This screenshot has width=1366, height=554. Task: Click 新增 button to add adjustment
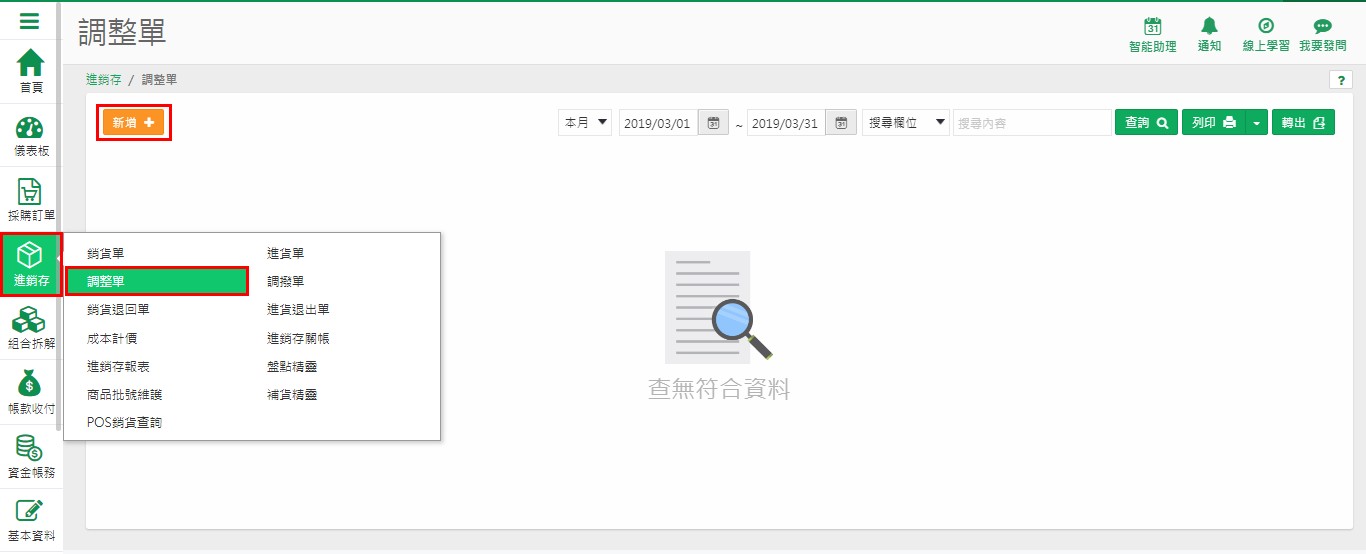[133, 122]
